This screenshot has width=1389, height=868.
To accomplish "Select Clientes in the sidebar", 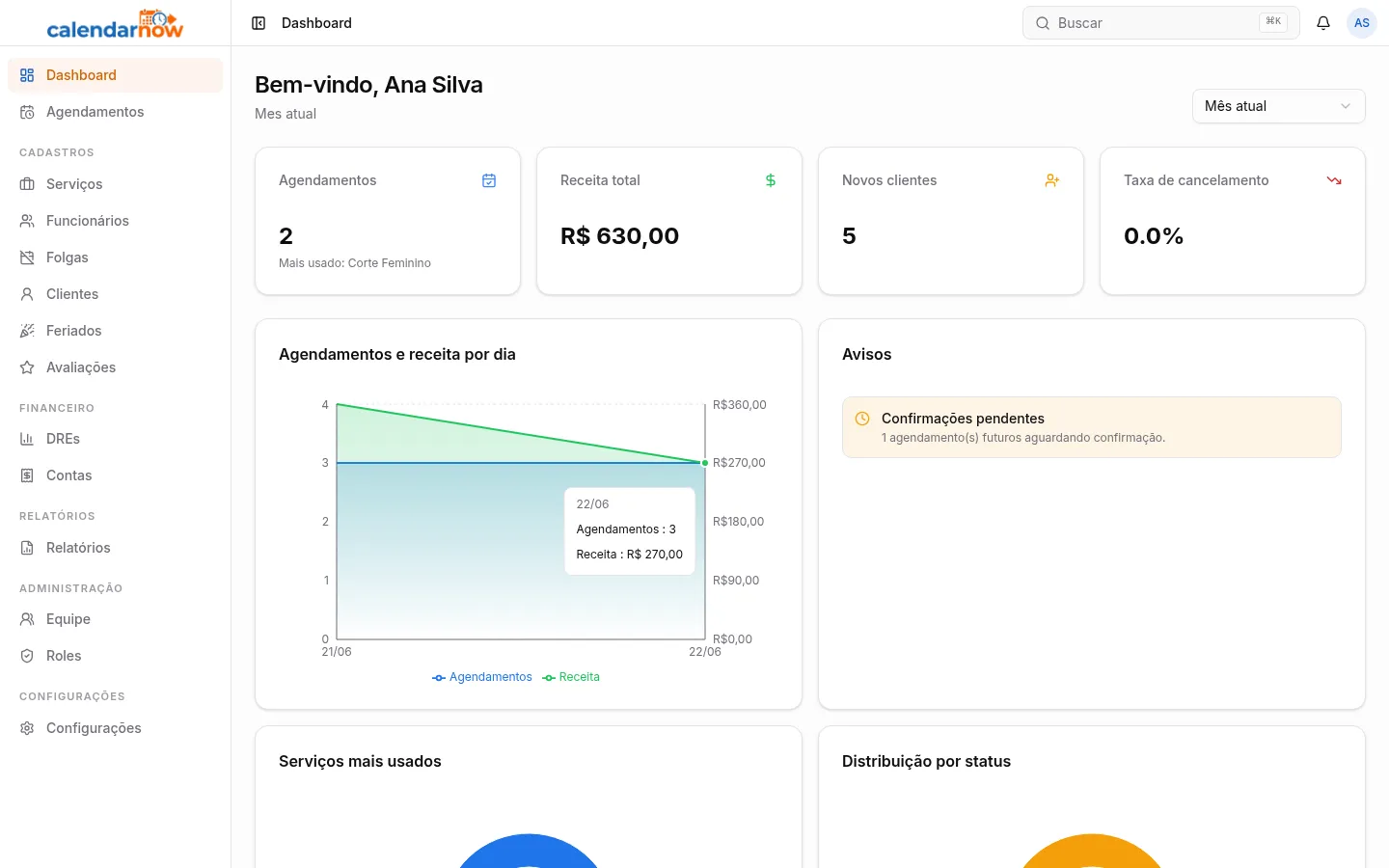I will tap(115, 294).
